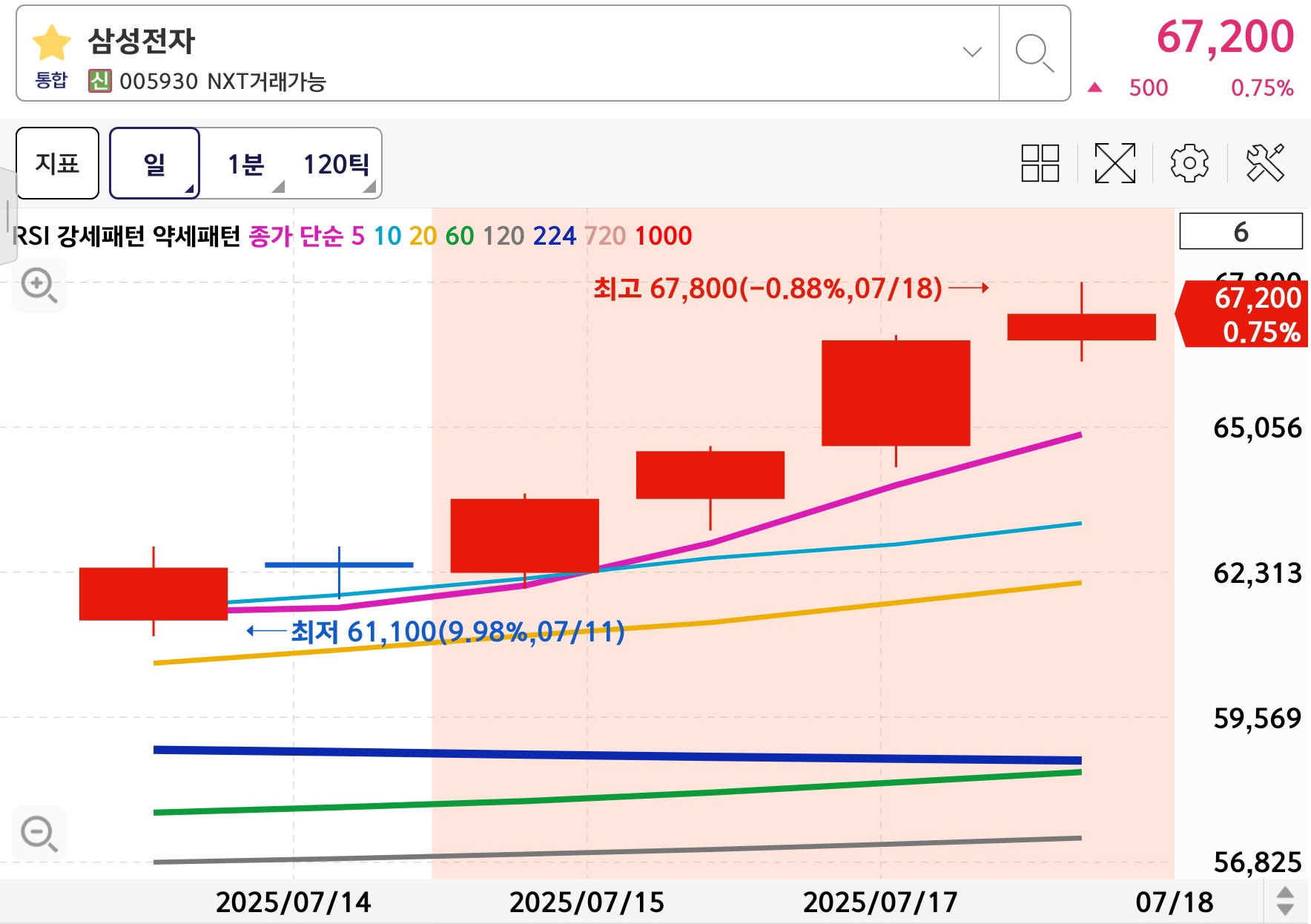Click the 59,569 price axis label

1258,718
